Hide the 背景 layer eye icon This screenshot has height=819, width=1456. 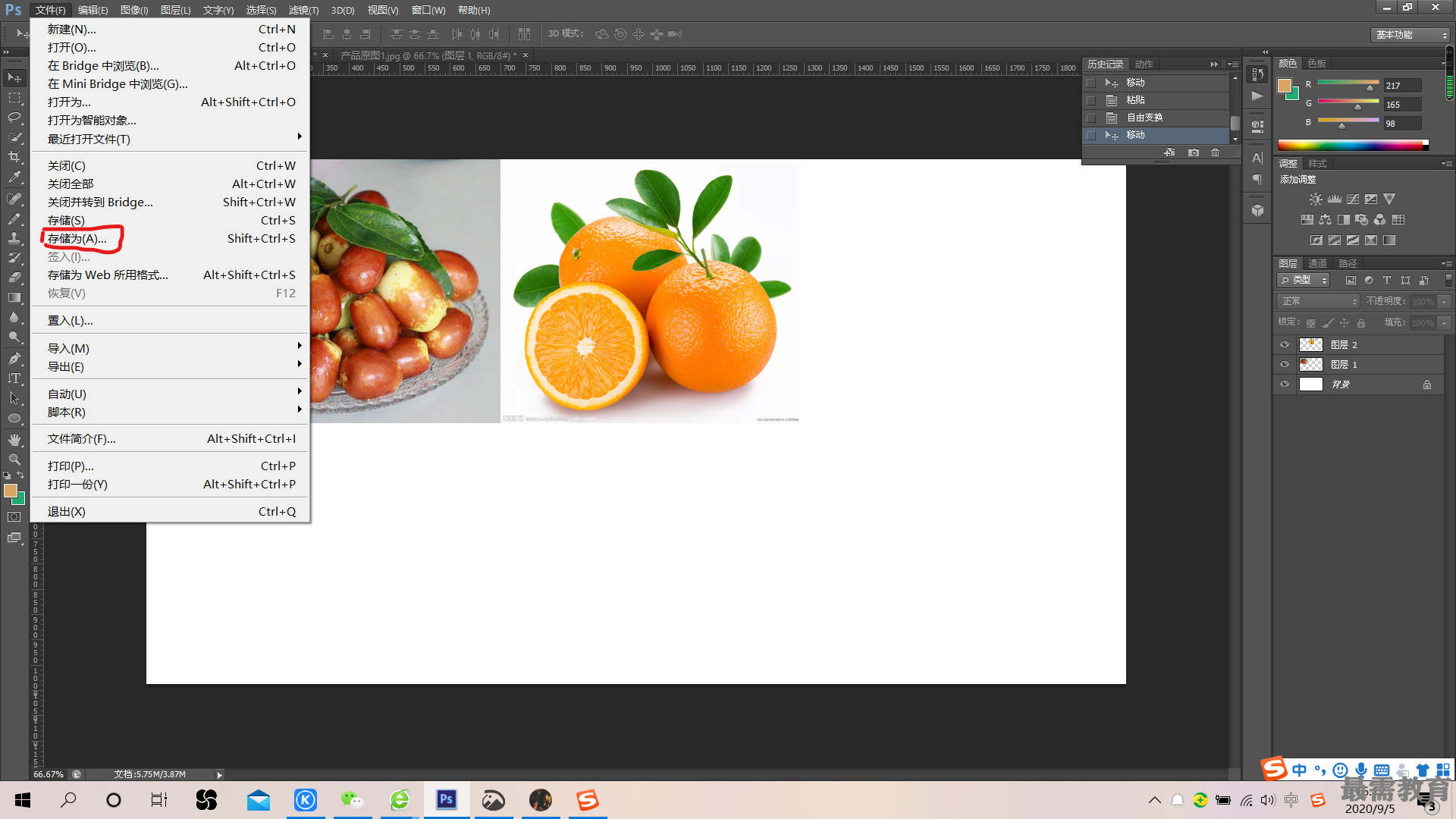pyautogui.click(x=1285, y=384)
